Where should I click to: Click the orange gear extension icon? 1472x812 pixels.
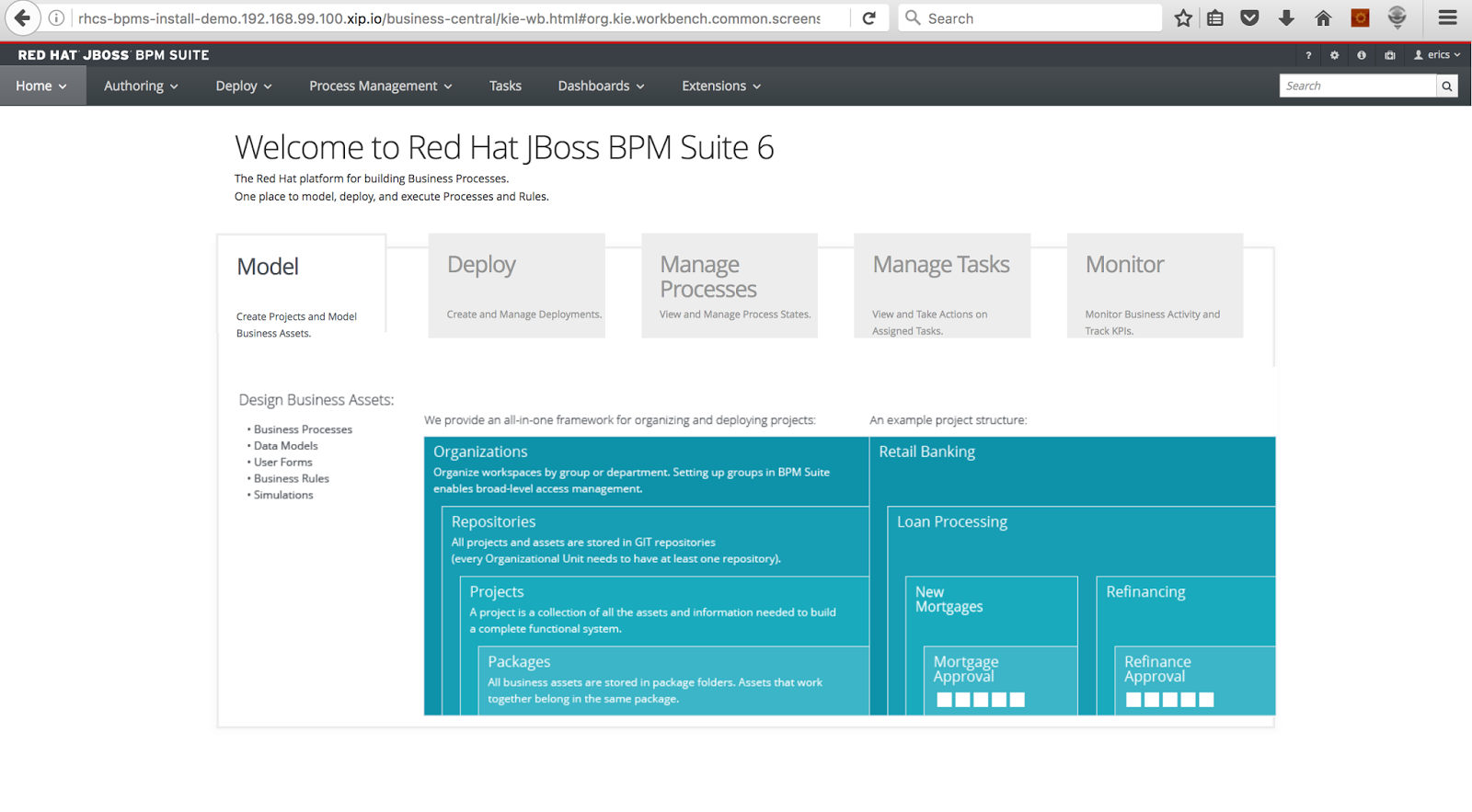[x=1360, y=18]
